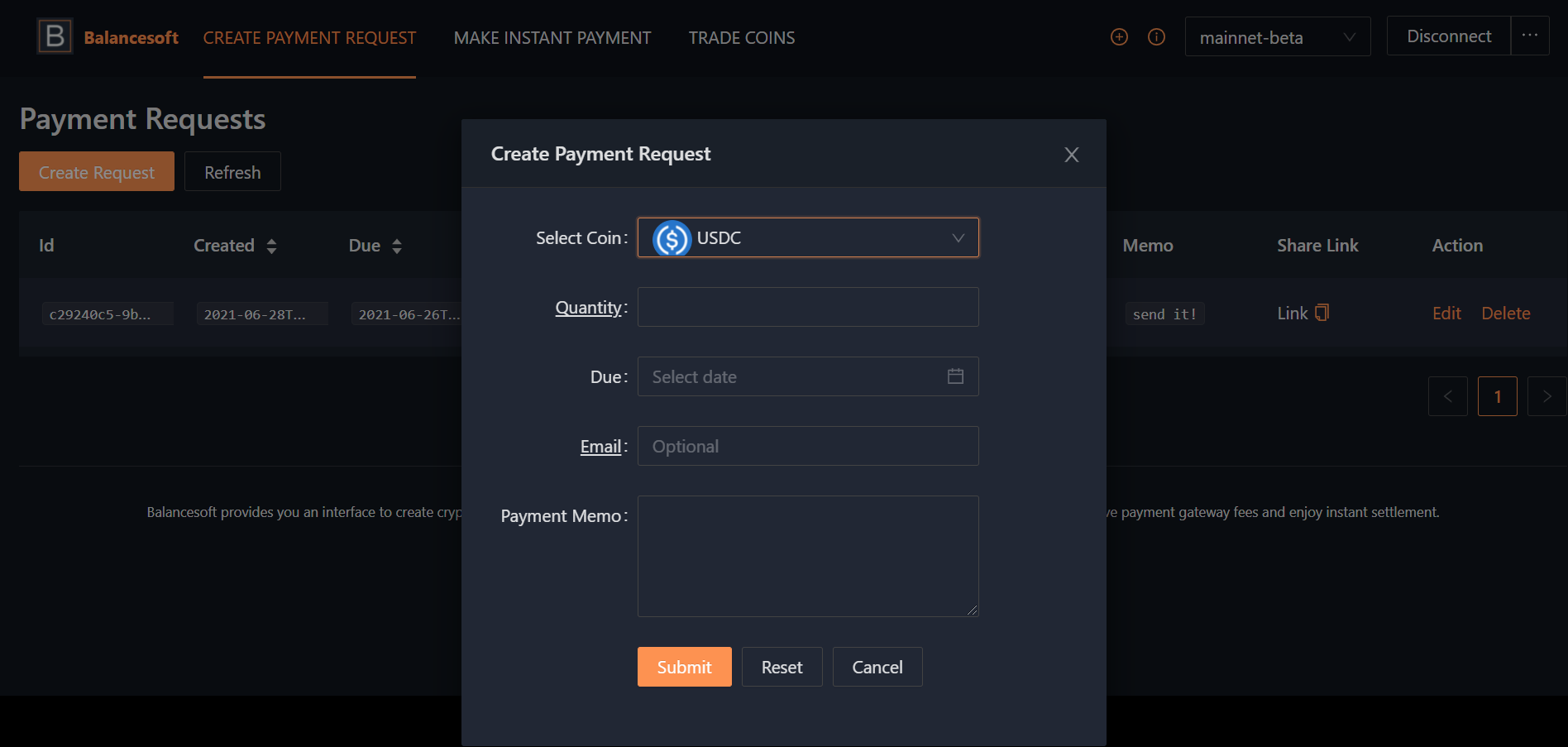Click the Balancesoft brand name
Screen dimensions: 1568x747
[131, 37]
